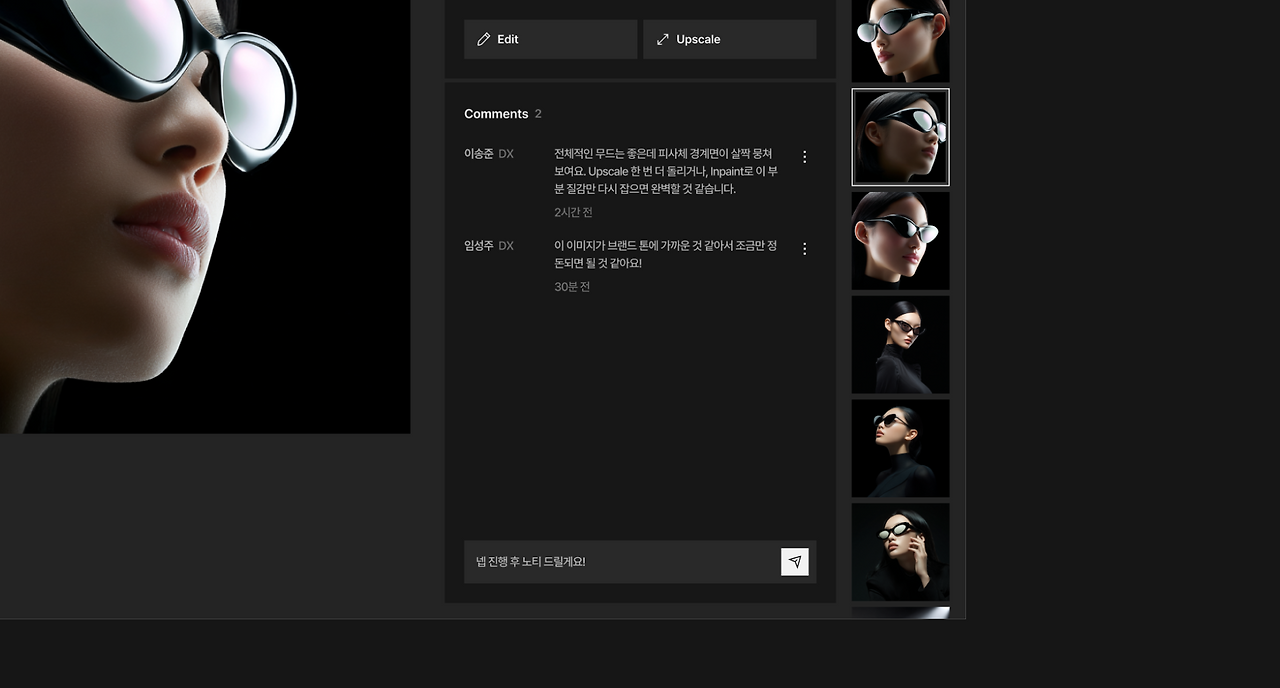The width and height of the screenshot is (1280, 688).
Task: Click the Edit button
Action: click(x=550, y=39)
